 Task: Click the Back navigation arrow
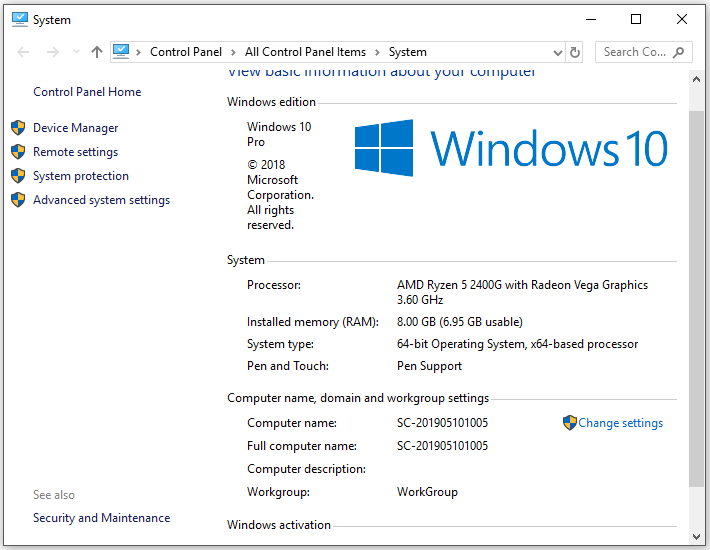coord(23,52)
